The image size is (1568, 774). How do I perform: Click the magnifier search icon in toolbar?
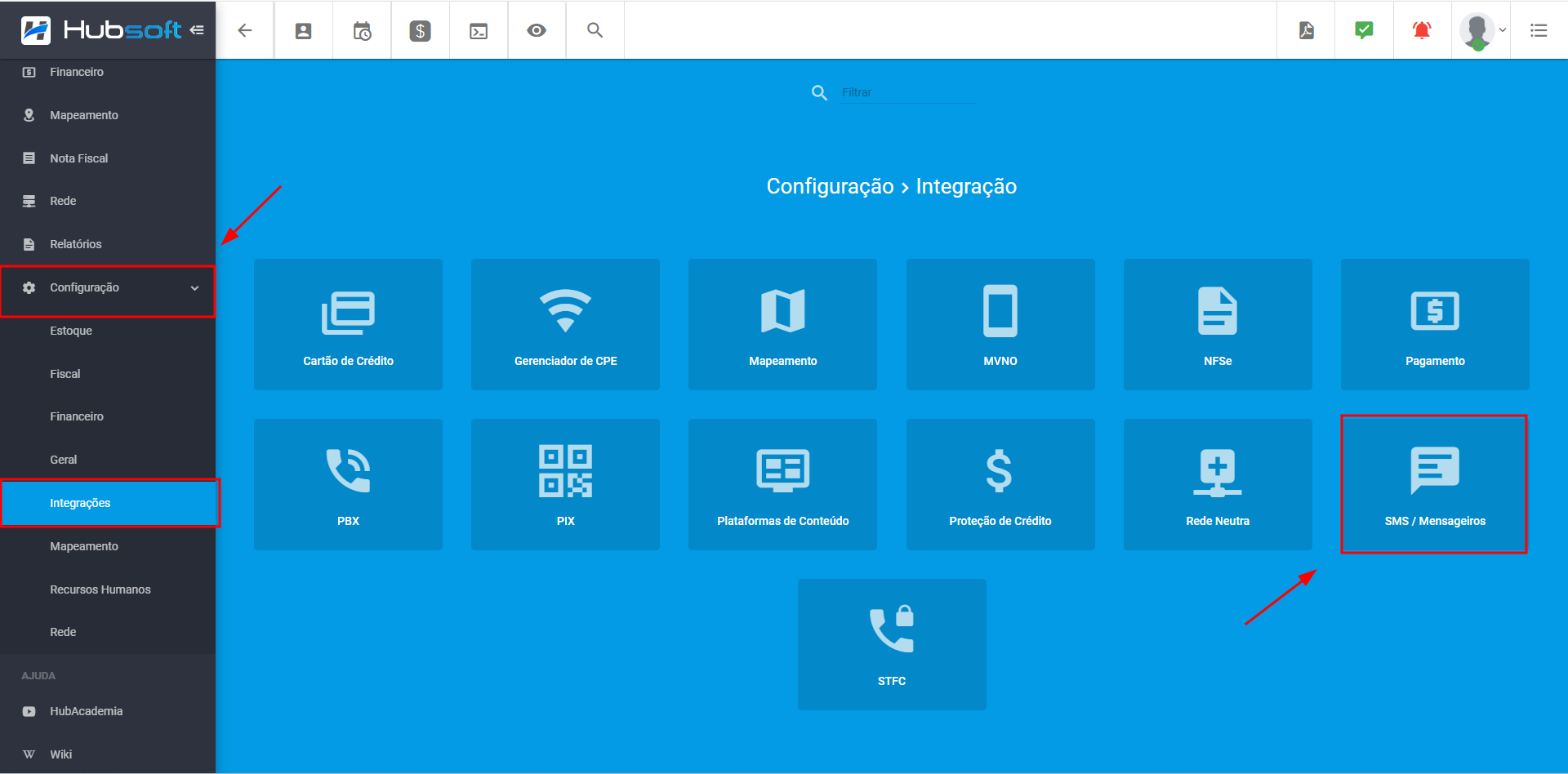click(x=595, y=30)
